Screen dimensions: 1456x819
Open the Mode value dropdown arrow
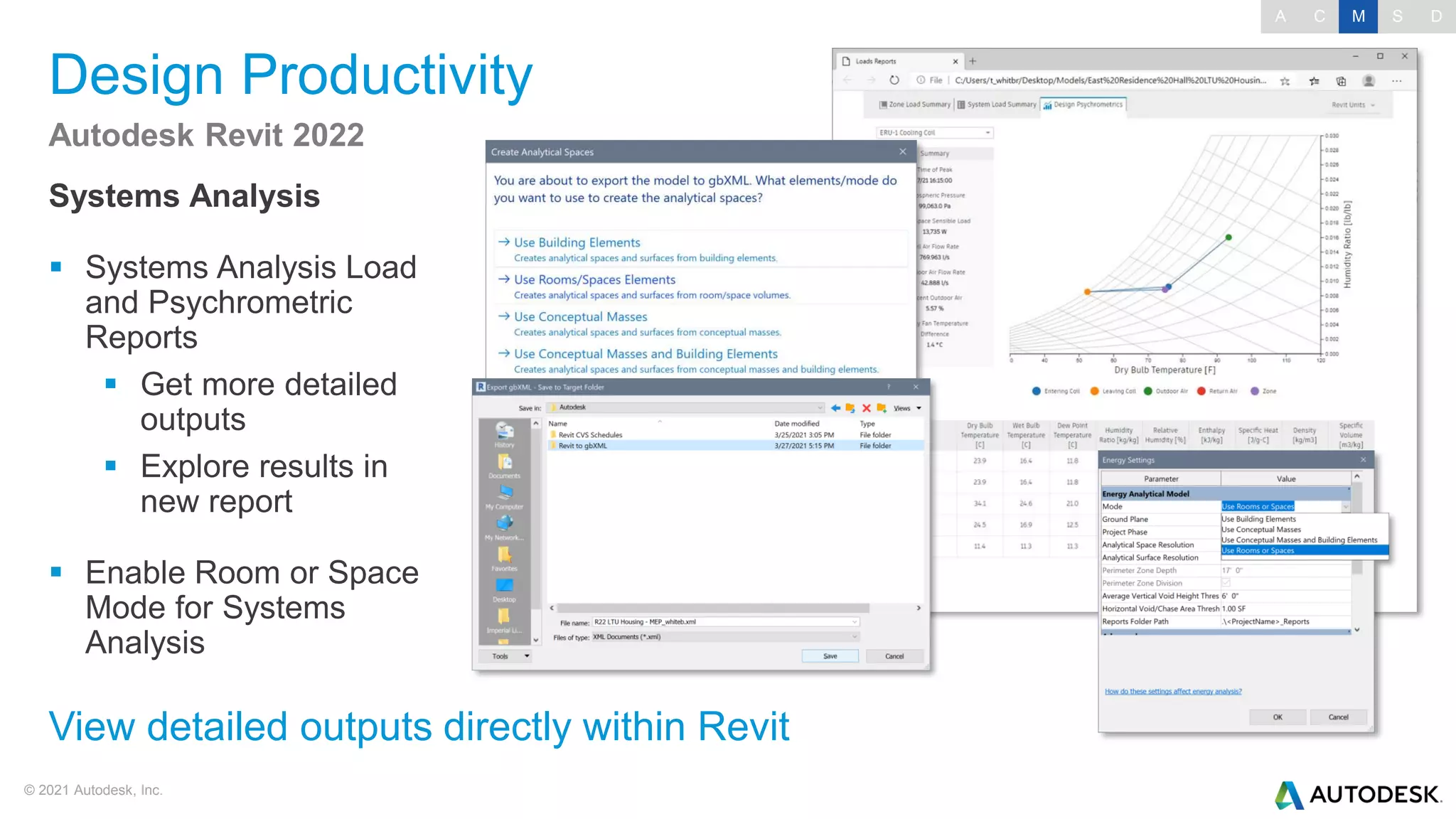[1345, 507]
